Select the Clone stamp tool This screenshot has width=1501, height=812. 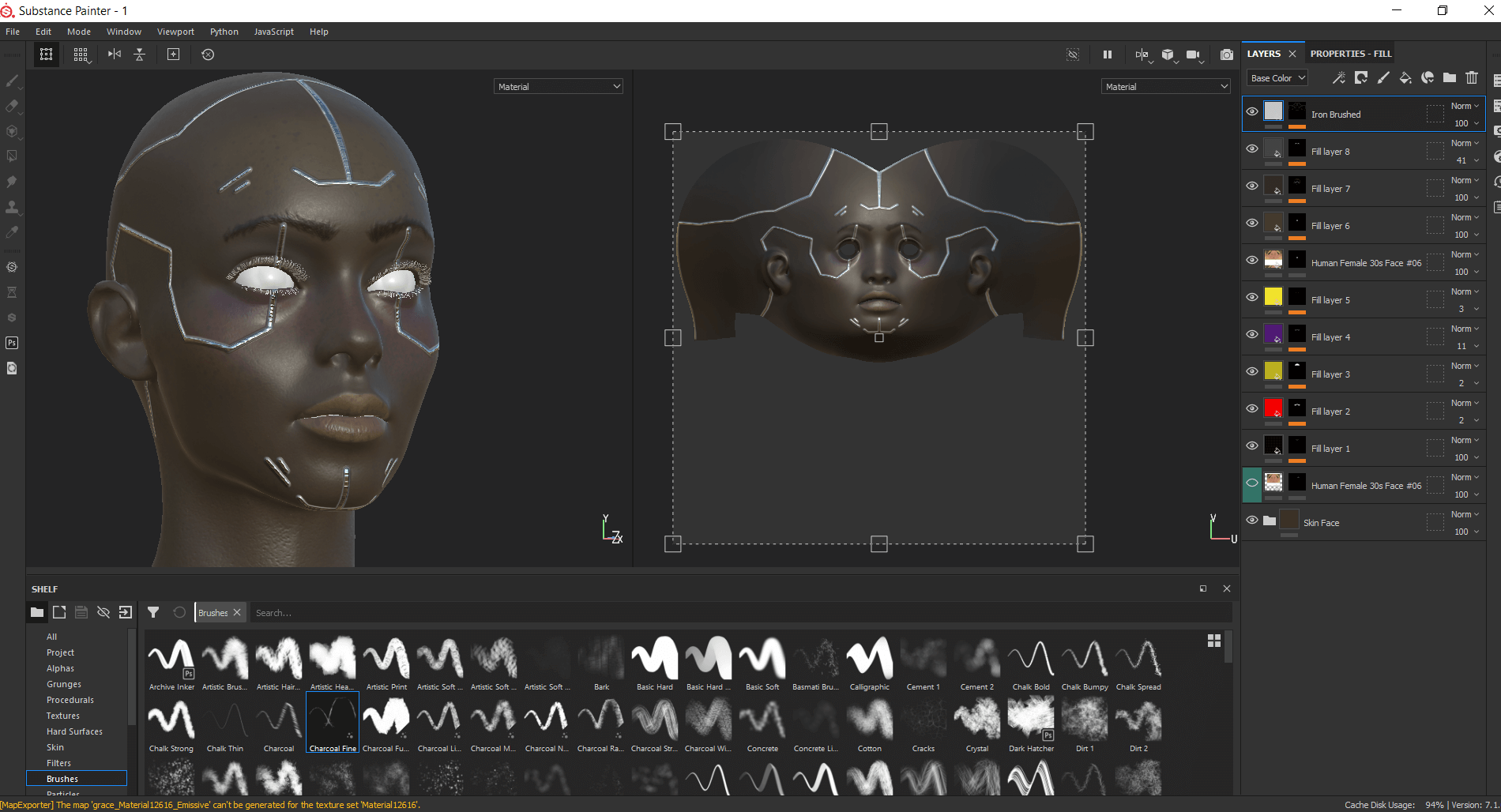(x=12, y=207)
